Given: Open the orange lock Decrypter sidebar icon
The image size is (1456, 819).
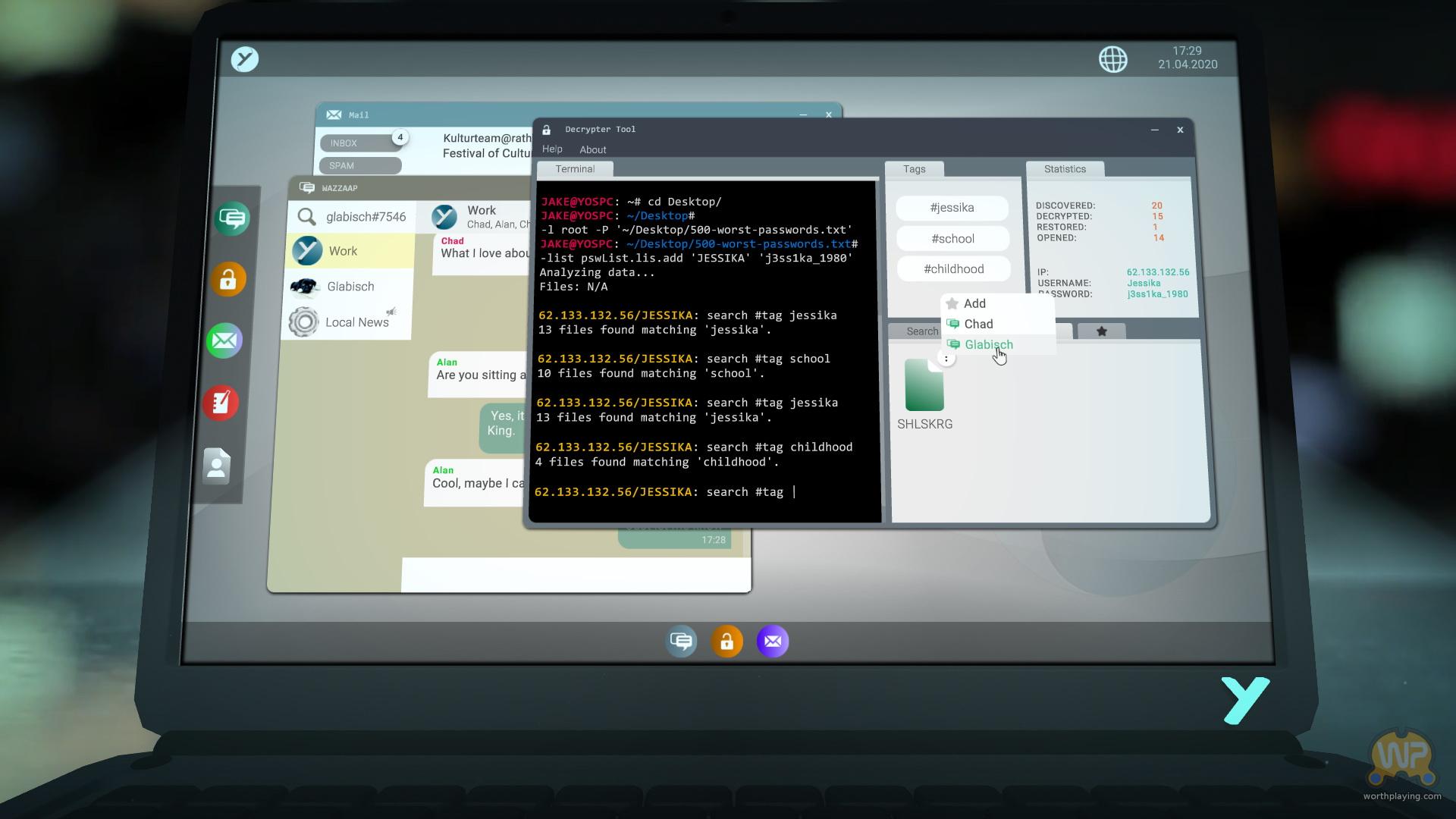Looking at the screenshot, I should 228,280.
